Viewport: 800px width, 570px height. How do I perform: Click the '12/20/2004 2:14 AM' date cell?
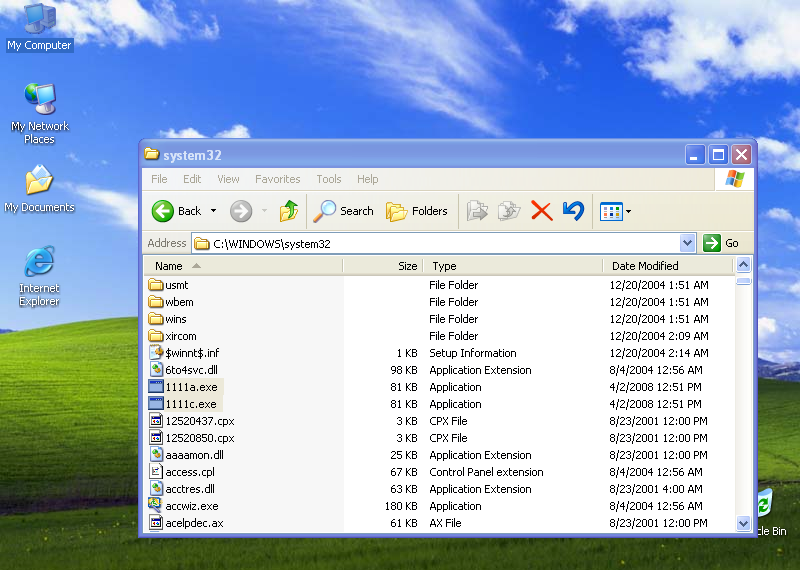659,353
